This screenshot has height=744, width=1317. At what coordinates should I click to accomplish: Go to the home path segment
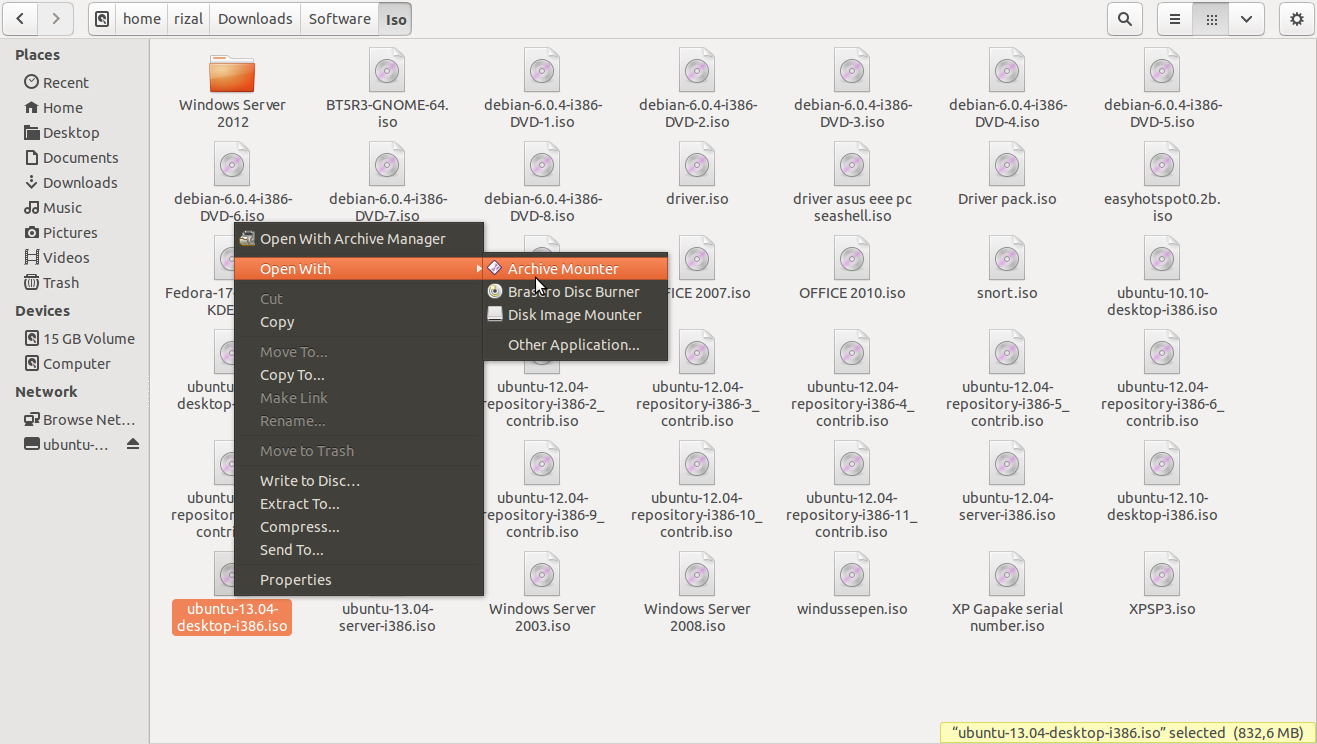point(141,18)
